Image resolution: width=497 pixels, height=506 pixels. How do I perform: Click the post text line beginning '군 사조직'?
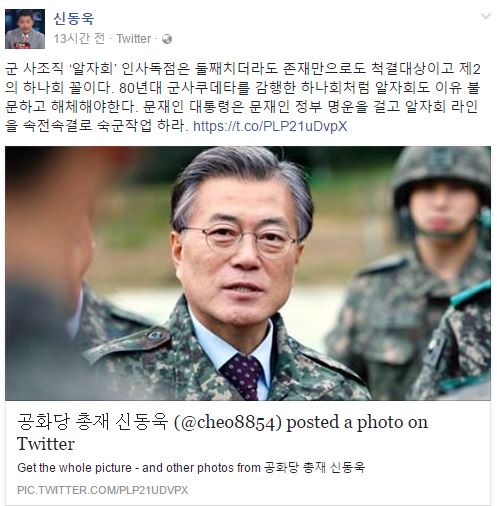pos(243,68)
